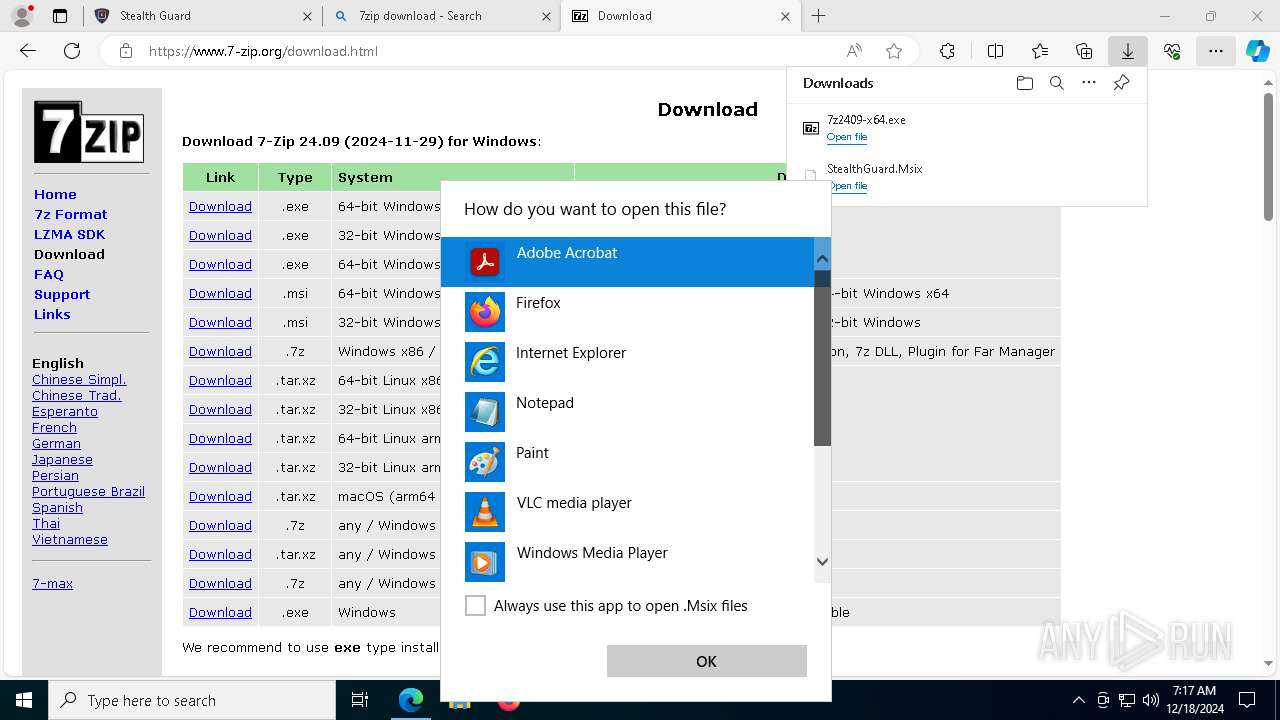Select Chinese Simpl. language link
1280x720 pixels.
tap(79, 379)
